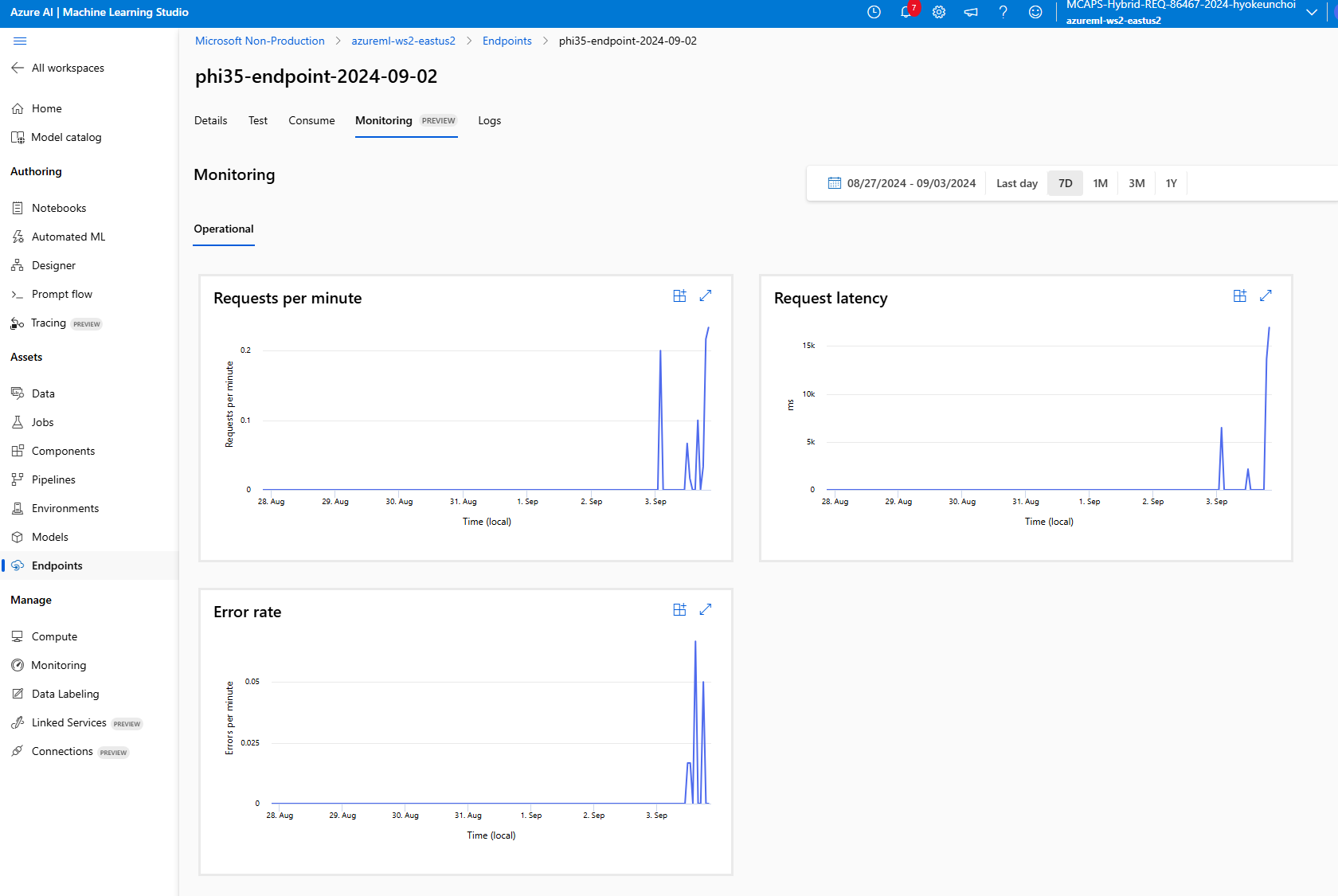This screenshot has height=896, width=1338.
Task: Open Data assets in sidebar
Action: click(x=33, y=393)
